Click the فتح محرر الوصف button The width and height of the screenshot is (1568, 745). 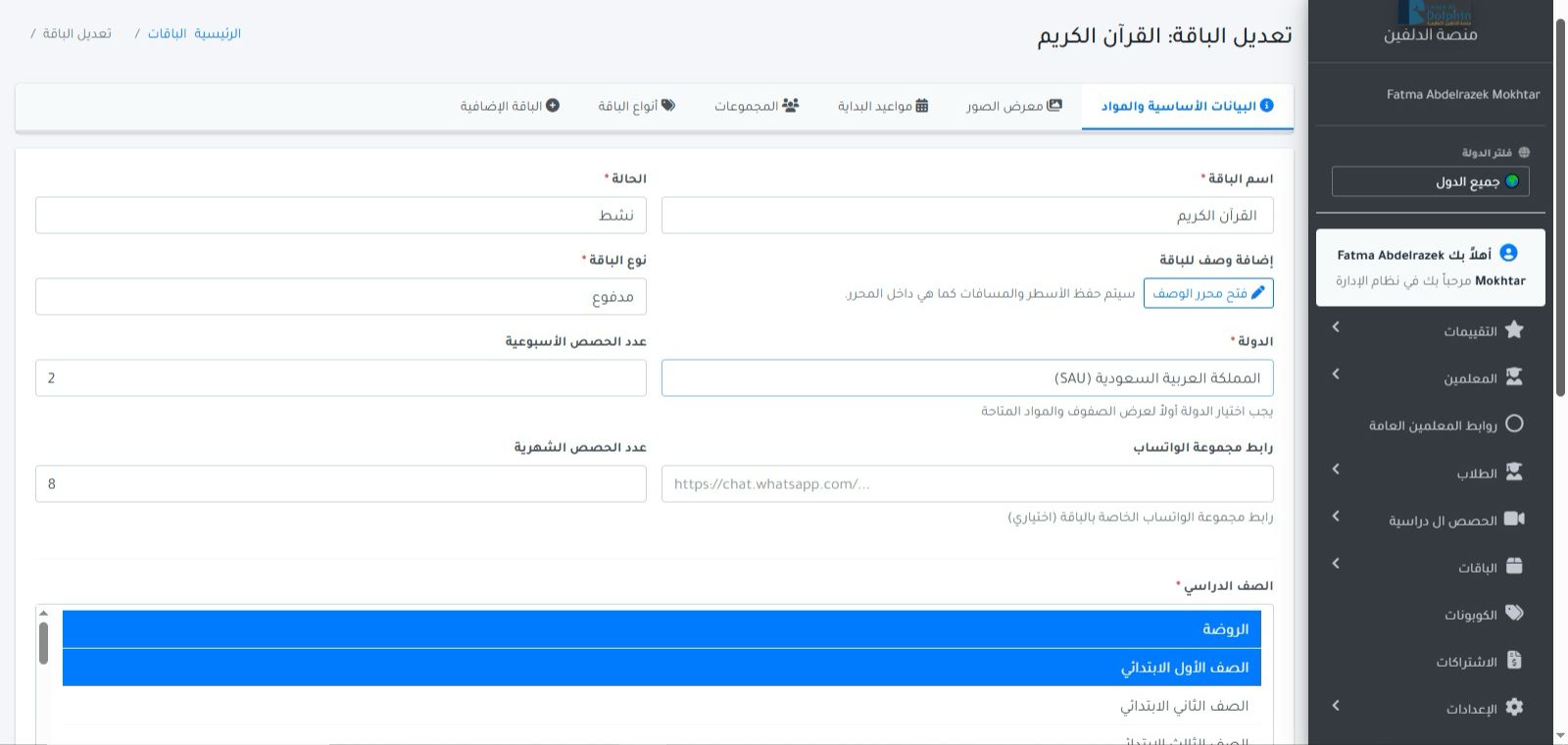(1207, 293)
